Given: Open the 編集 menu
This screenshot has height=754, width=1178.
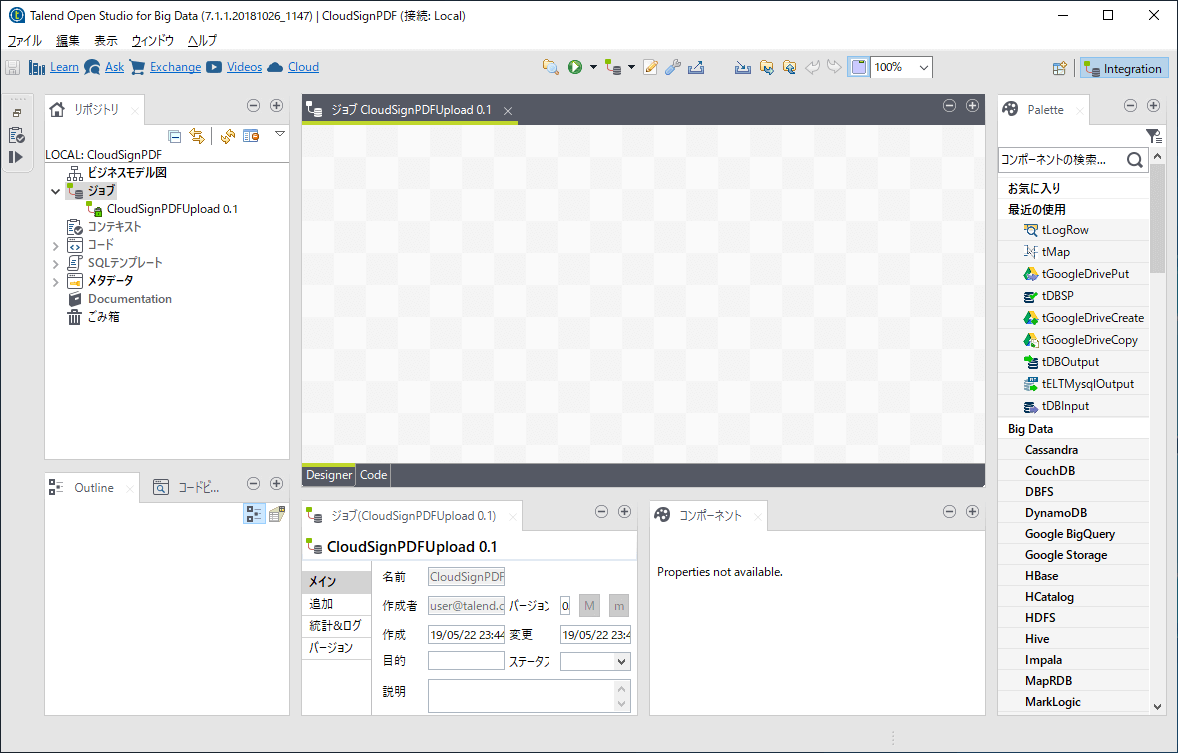Looking at the screenshot, I should pos(68,41).
